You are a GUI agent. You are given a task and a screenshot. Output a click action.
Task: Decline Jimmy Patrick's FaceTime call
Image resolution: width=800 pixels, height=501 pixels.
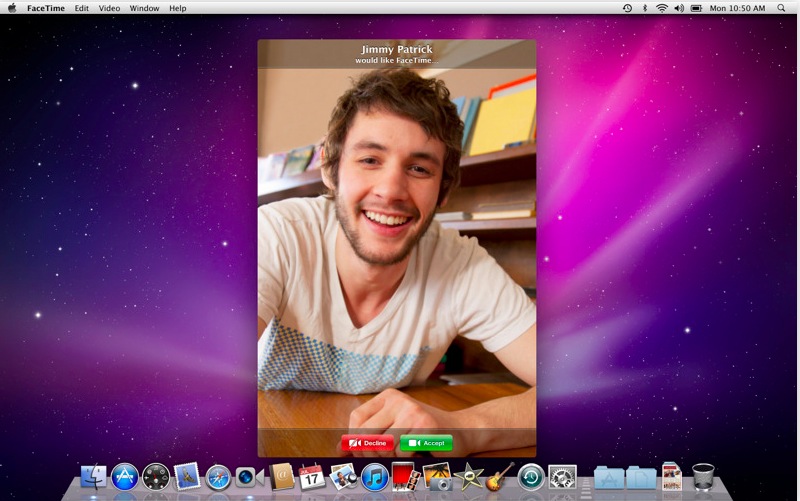coord(367,443)
